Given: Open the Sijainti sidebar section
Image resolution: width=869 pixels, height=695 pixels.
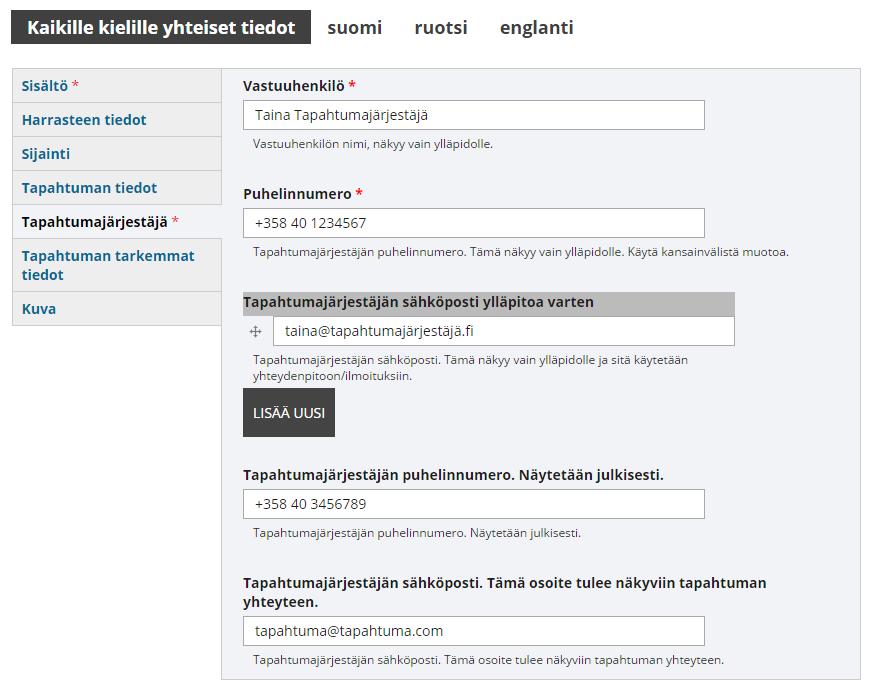Looking at the screenshot, I should pyautogui.click(x=117, y=154).
